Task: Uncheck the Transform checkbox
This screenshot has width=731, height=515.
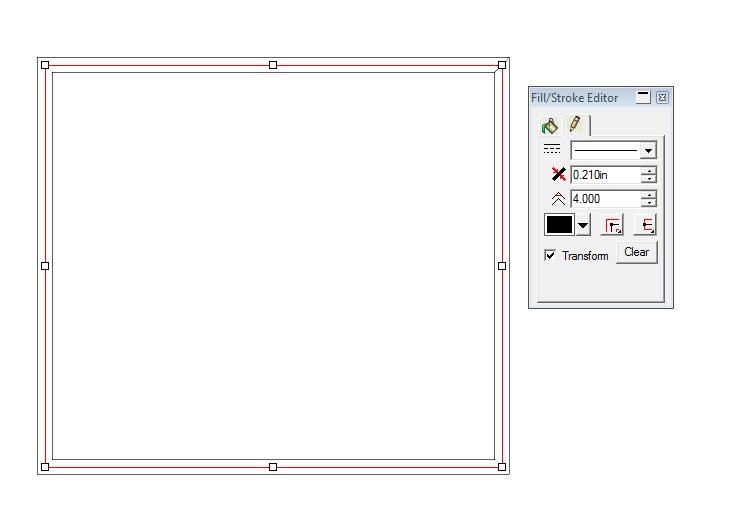Action: tap(550, 255)
